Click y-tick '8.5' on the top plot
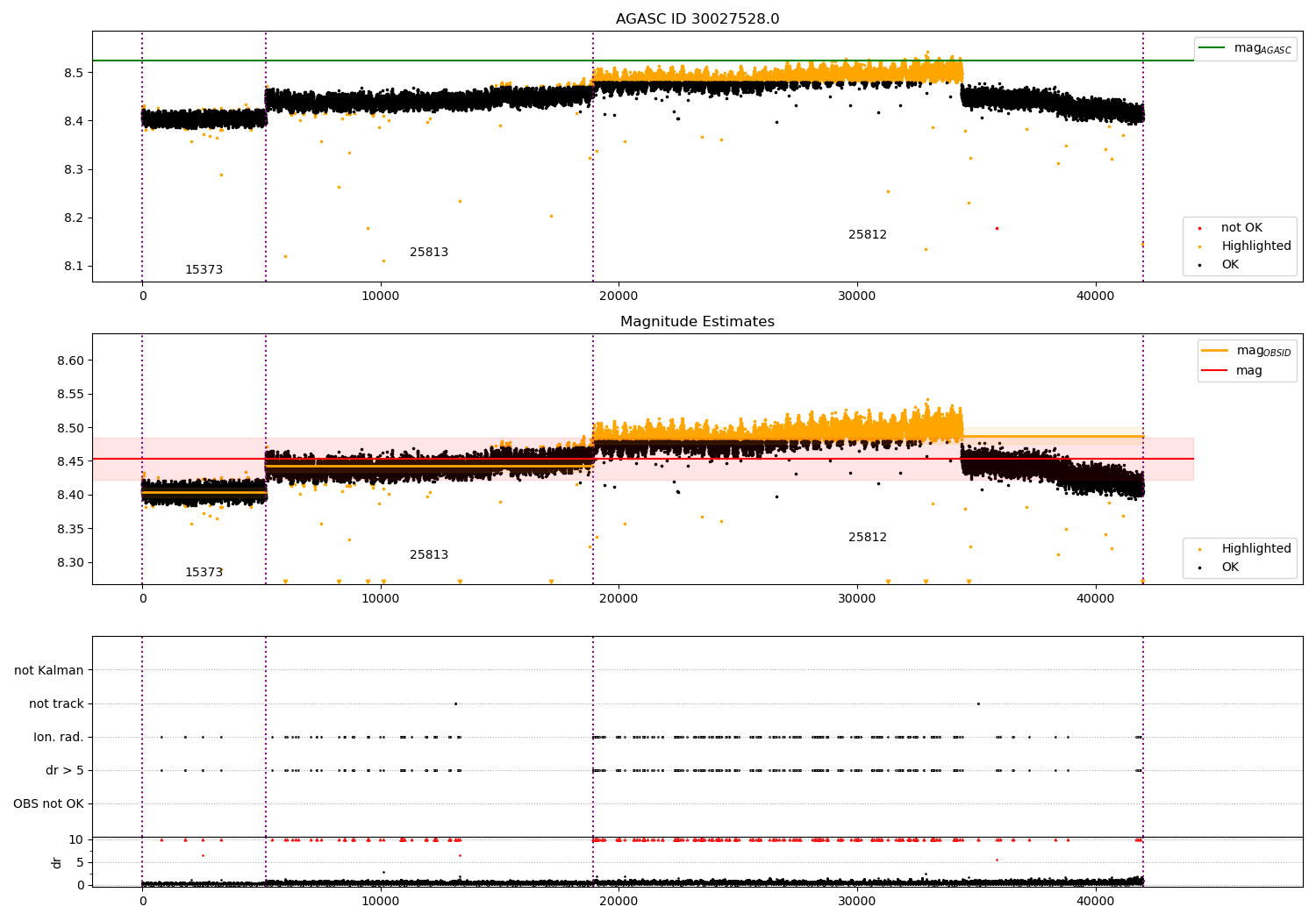 tap(74, 73)
